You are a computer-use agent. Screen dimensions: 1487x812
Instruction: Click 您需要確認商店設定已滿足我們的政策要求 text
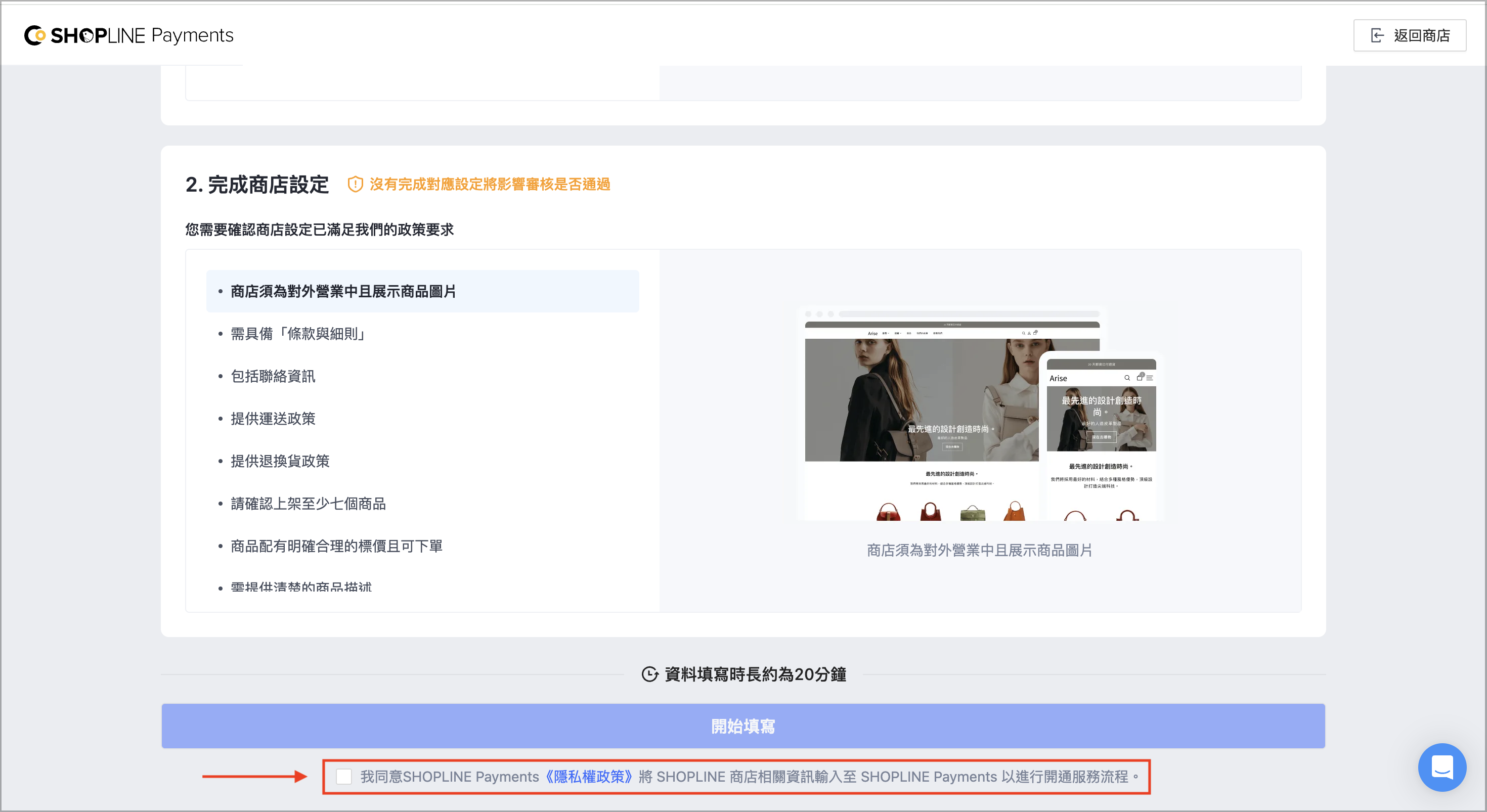click(319, 230)
